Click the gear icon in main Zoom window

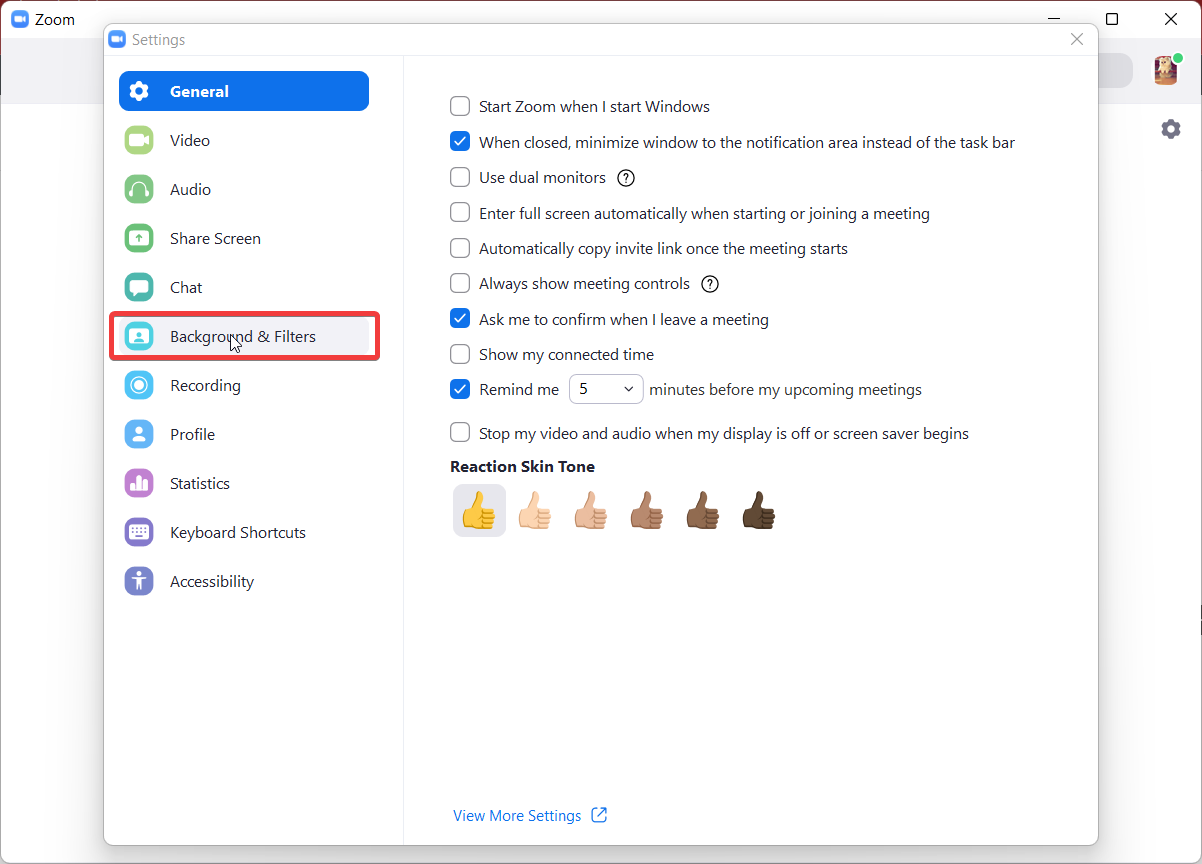point(1171,129)
